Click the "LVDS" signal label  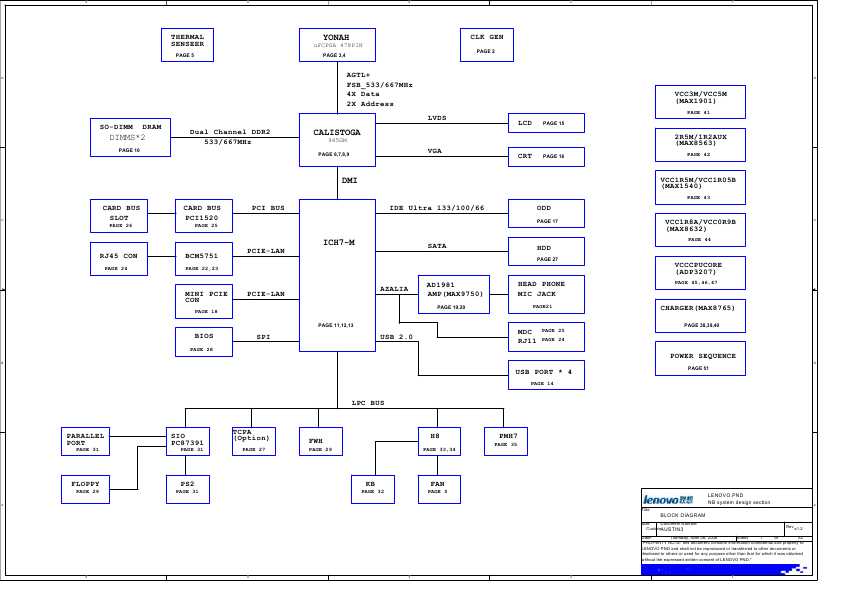(437, 118)
